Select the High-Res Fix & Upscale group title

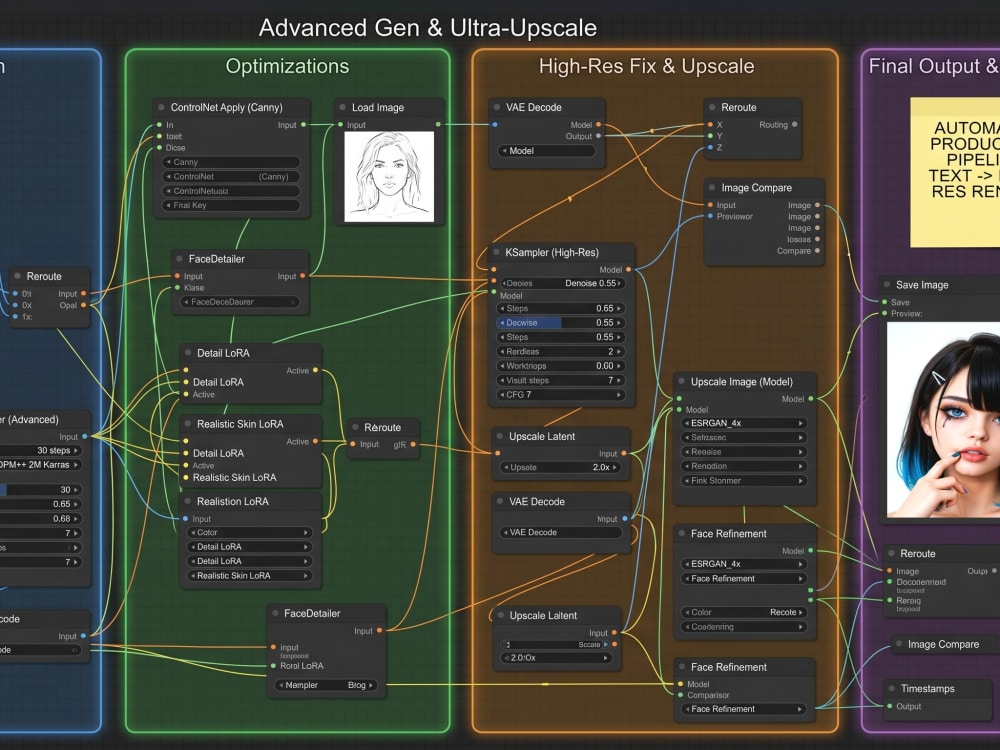pyautogui.click(x=647, y=66)
